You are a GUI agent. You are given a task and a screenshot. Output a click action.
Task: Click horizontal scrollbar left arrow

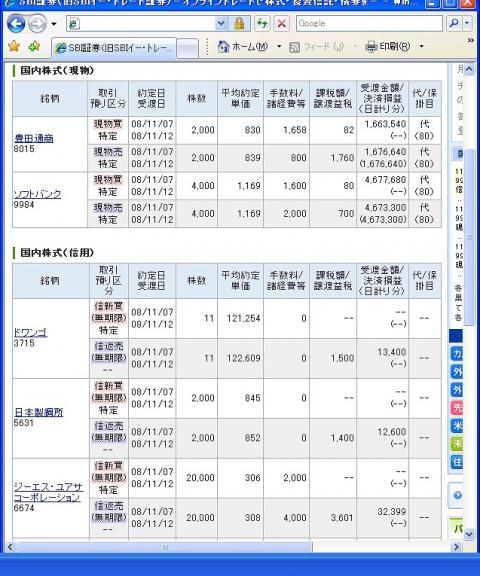pyautogui.click(x=11, y=547)
